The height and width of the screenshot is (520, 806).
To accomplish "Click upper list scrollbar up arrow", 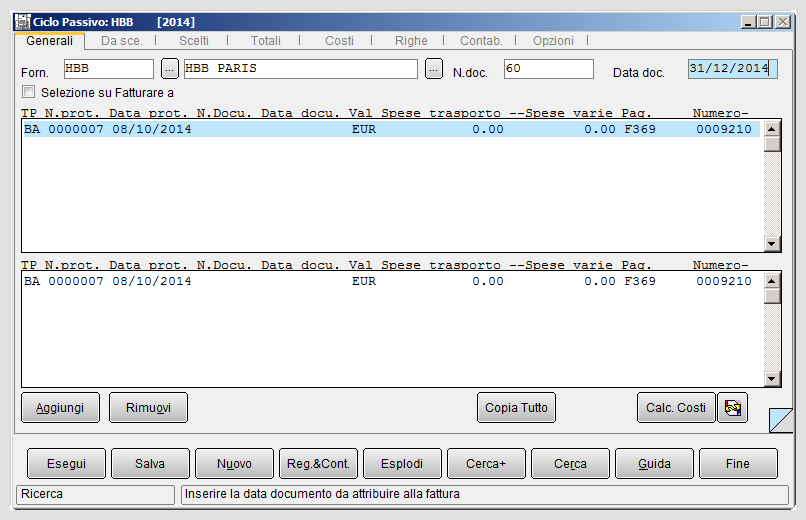I will [x=772, y=128].
